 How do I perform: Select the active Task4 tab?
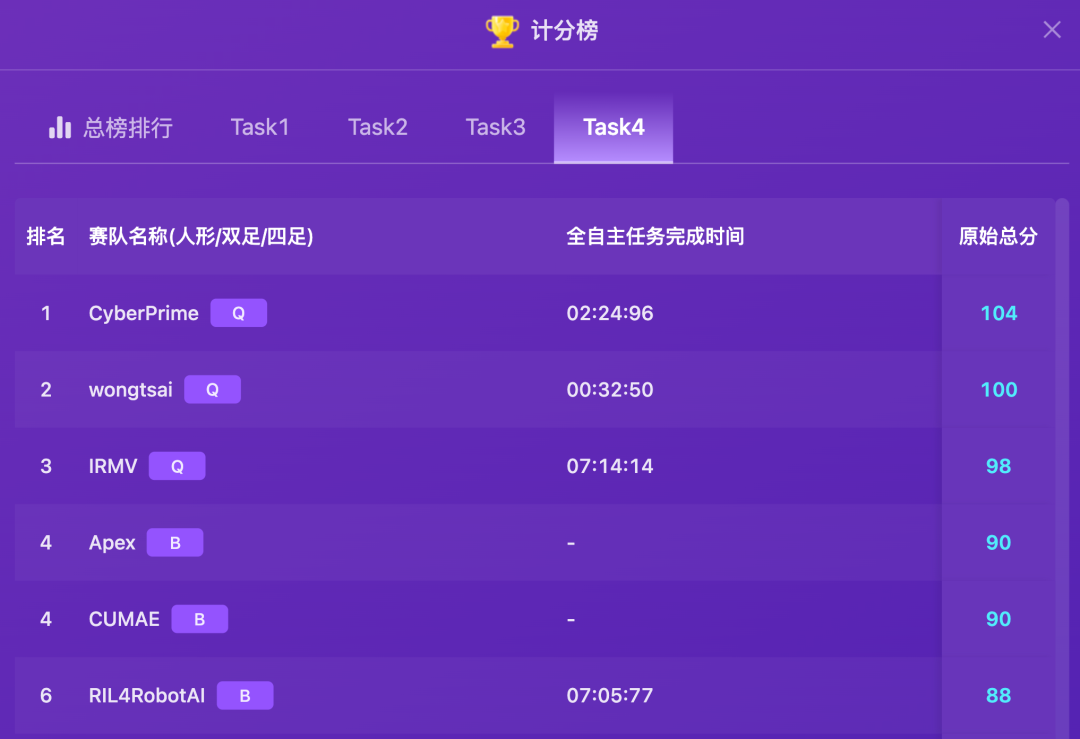click(x=613, y=127)
